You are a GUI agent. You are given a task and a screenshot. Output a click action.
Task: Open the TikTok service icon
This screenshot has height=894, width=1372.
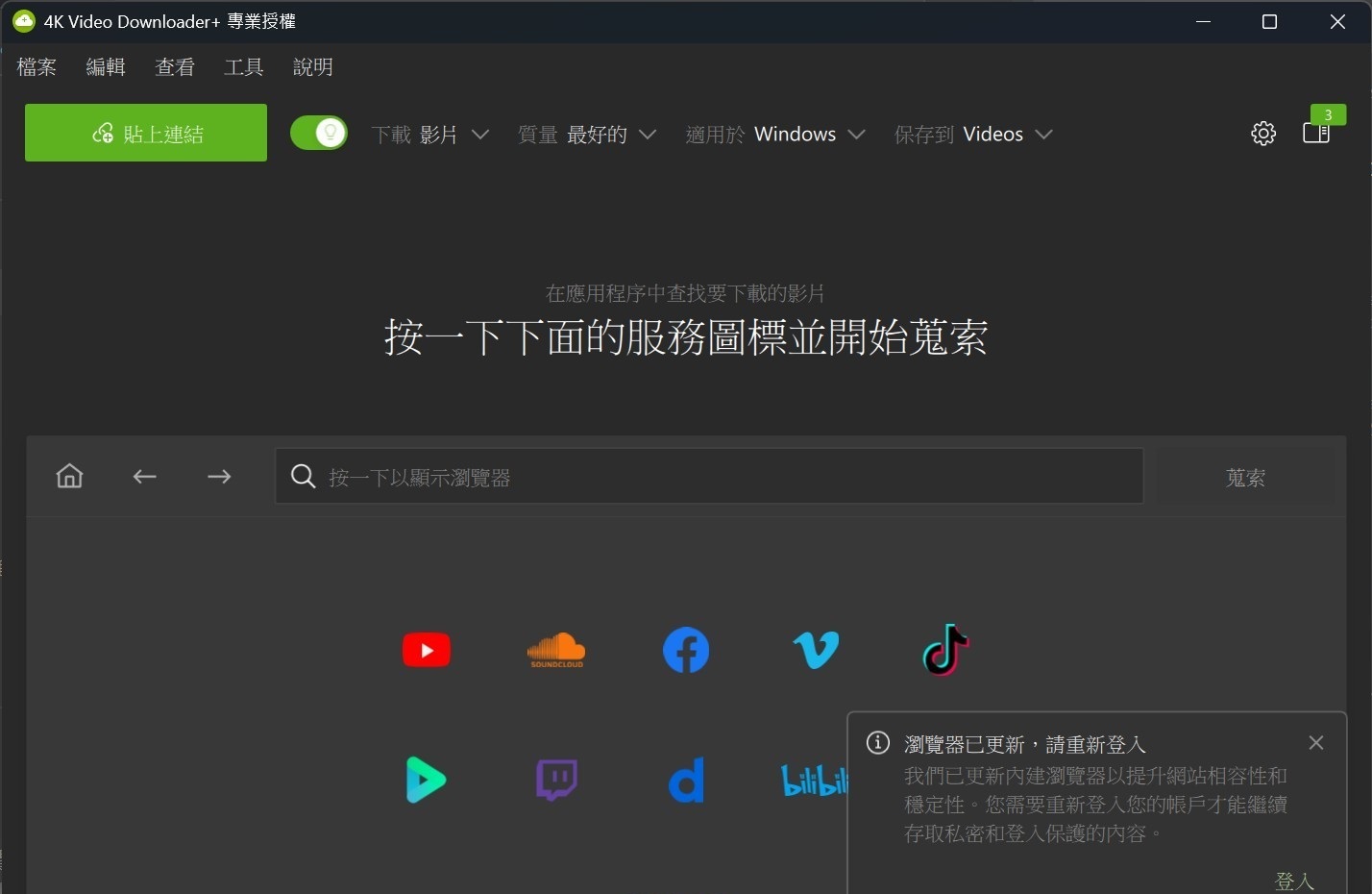(x=945, y=650)
